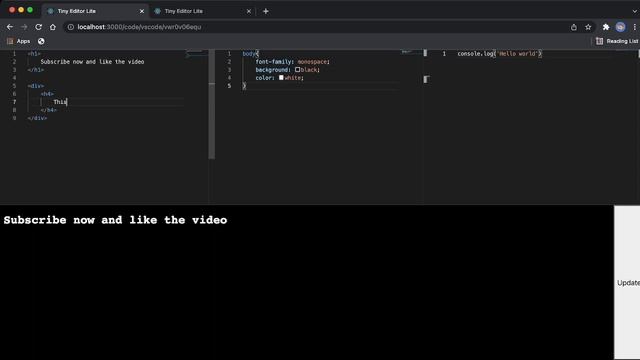Screen dimensions: 640x360
Task: Click the closing brace in CSS editor
Action: 244,86
